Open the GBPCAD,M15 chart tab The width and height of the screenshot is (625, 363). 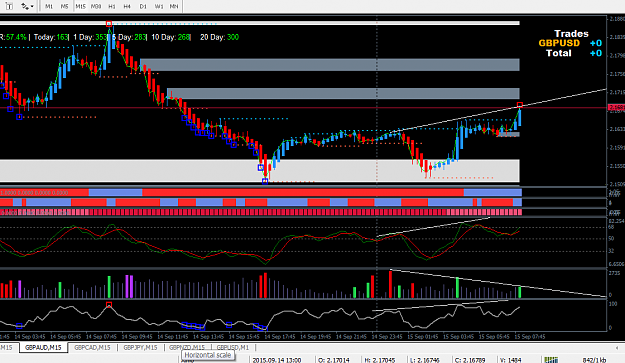[92, 347]
